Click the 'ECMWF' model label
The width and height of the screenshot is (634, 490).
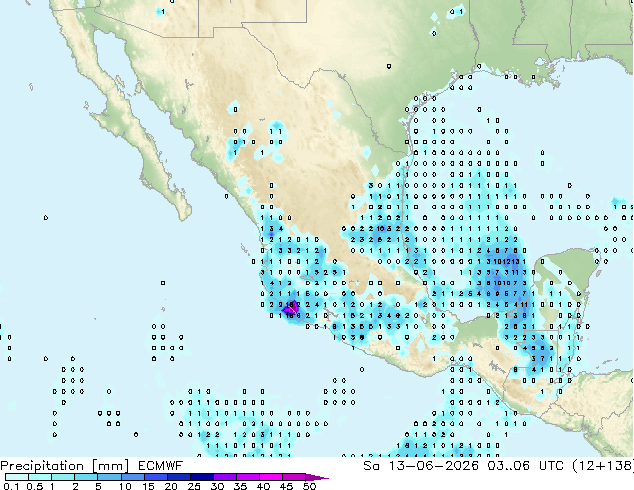(x=161, y=466)
